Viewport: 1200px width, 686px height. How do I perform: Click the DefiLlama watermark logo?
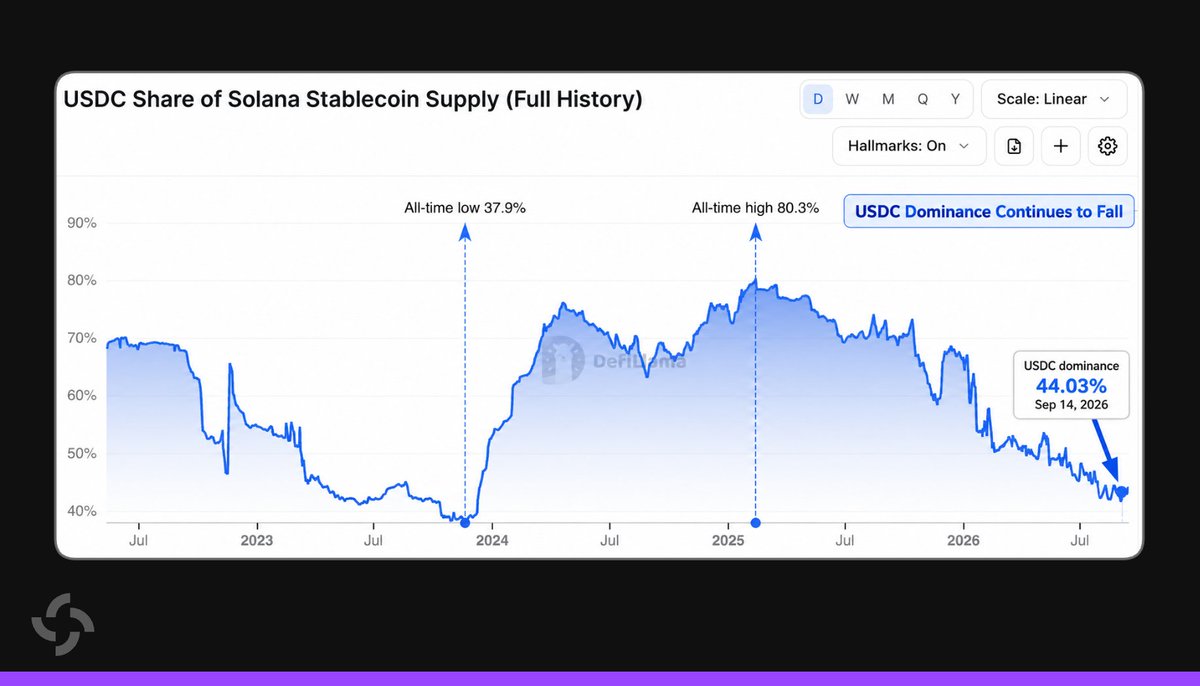coord(614,361)
